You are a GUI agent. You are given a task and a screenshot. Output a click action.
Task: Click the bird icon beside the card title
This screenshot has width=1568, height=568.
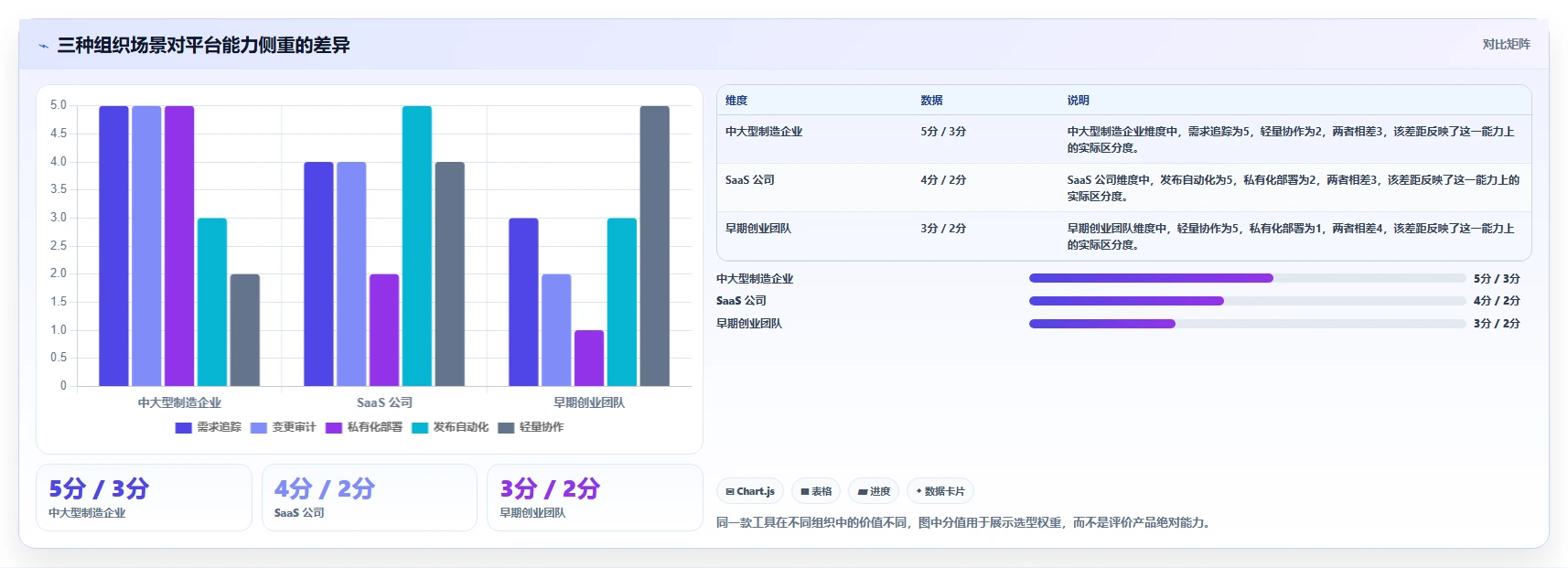coord(44,46)
